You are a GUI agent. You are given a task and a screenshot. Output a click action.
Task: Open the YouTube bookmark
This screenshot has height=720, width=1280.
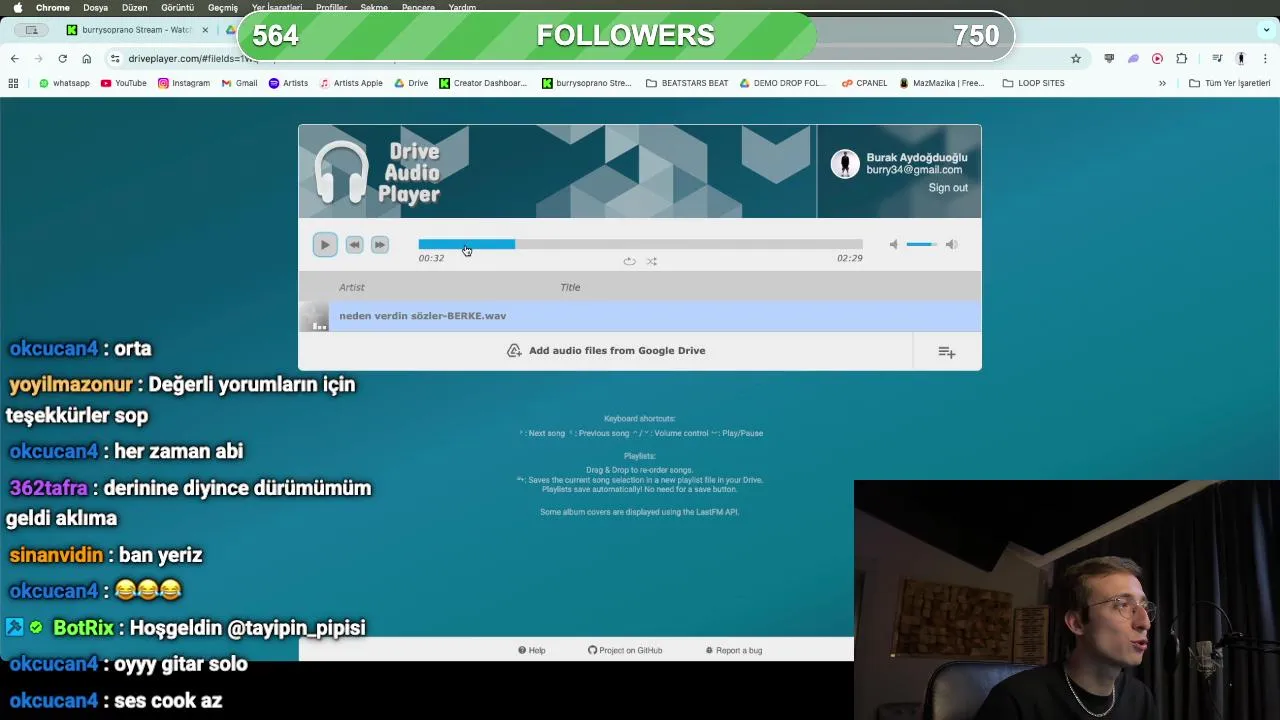point(124,83)
